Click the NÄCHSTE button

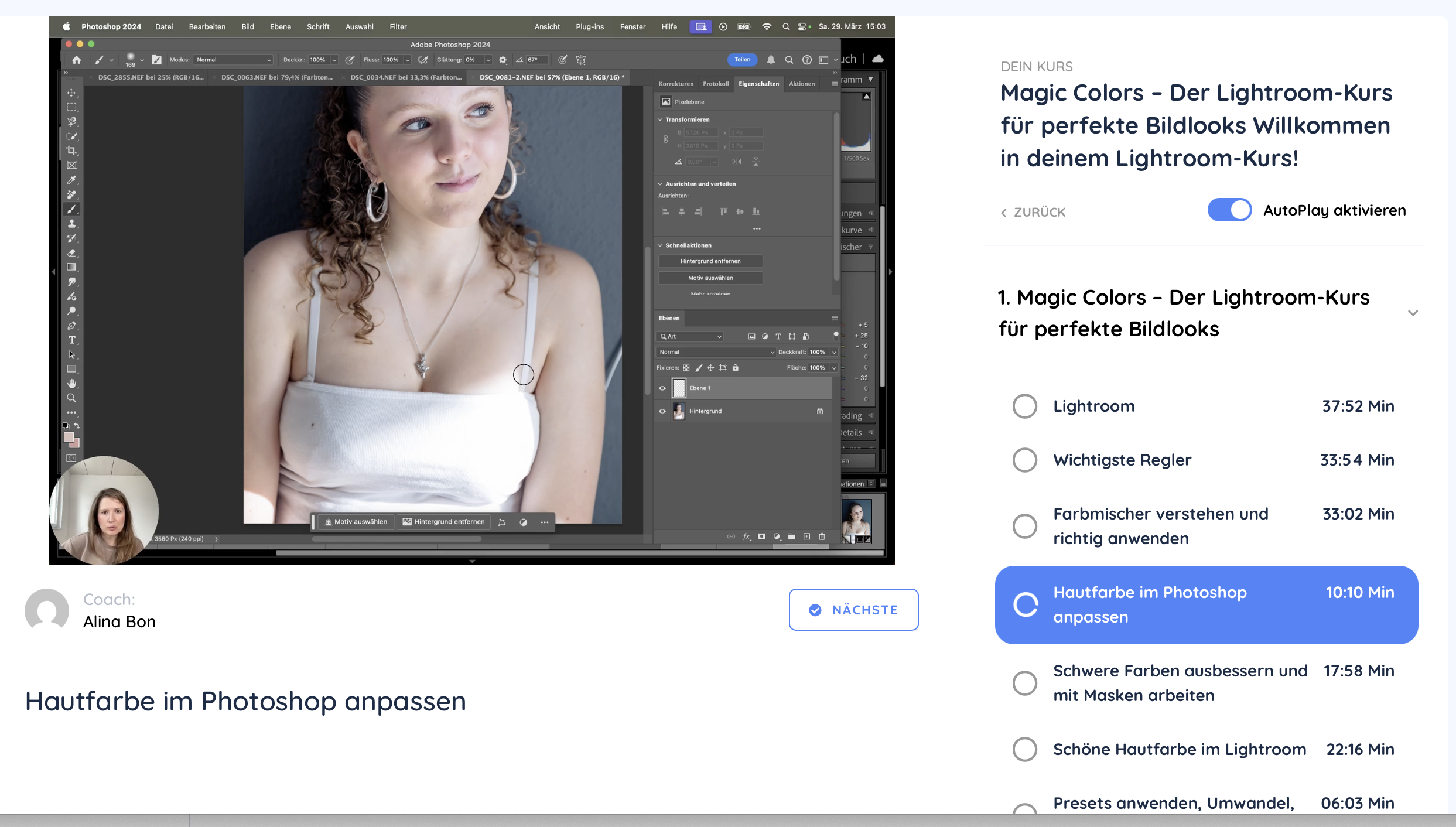point(853,610)
